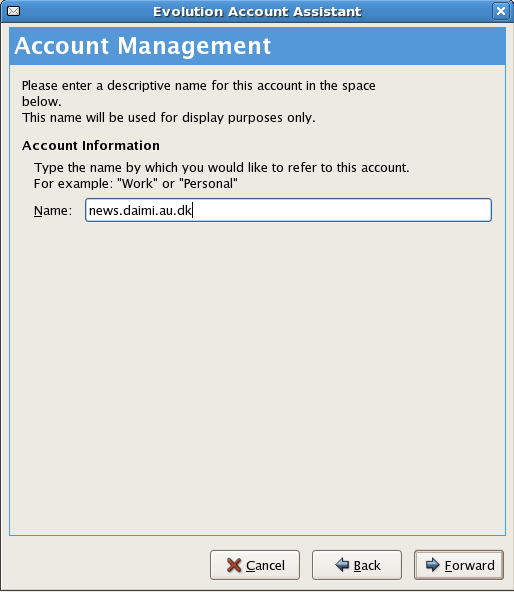
Task: Click the right arrow icon on Forward
Action: [433, 565]
